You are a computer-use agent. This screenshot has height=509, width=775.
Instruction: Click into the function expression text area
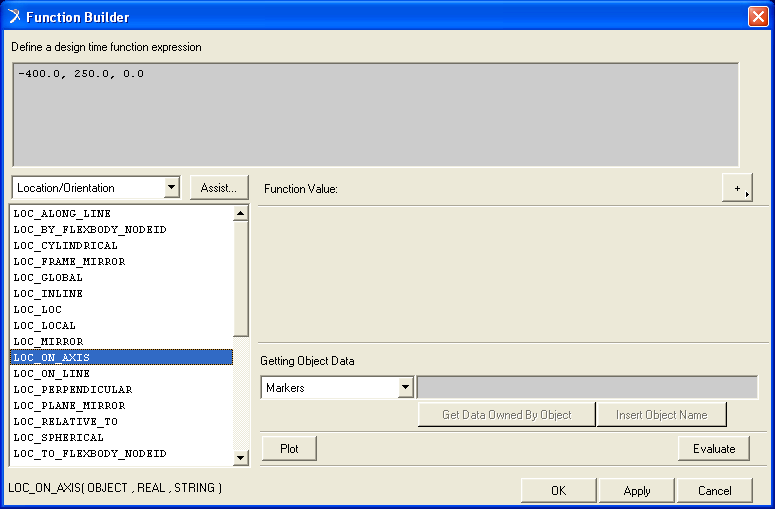pyautogui.click(x=376, y=115)
